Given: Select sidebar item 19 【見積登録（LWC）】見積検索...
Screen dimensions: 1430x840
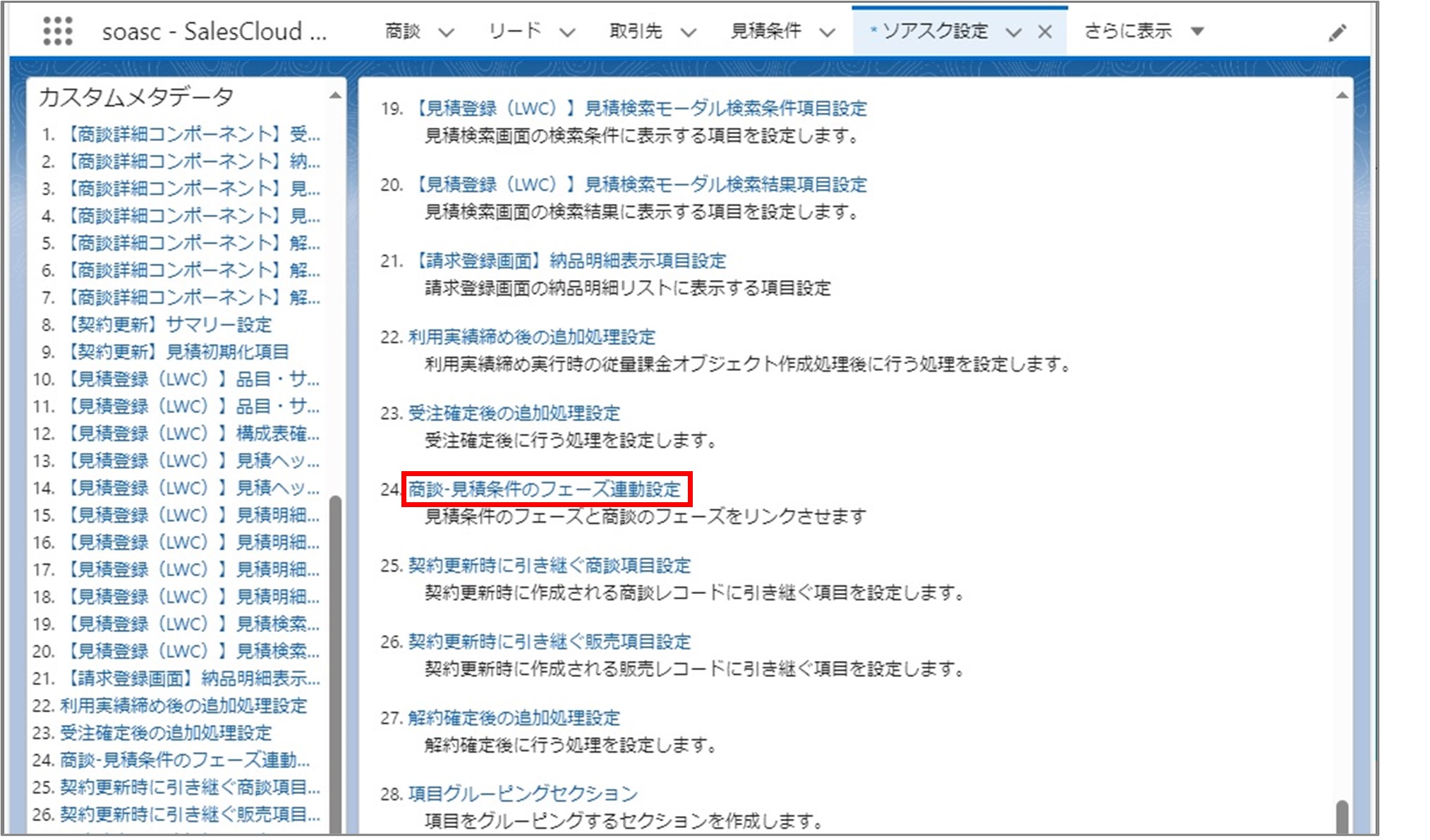Looking at the screenshot, I should 190,623.
